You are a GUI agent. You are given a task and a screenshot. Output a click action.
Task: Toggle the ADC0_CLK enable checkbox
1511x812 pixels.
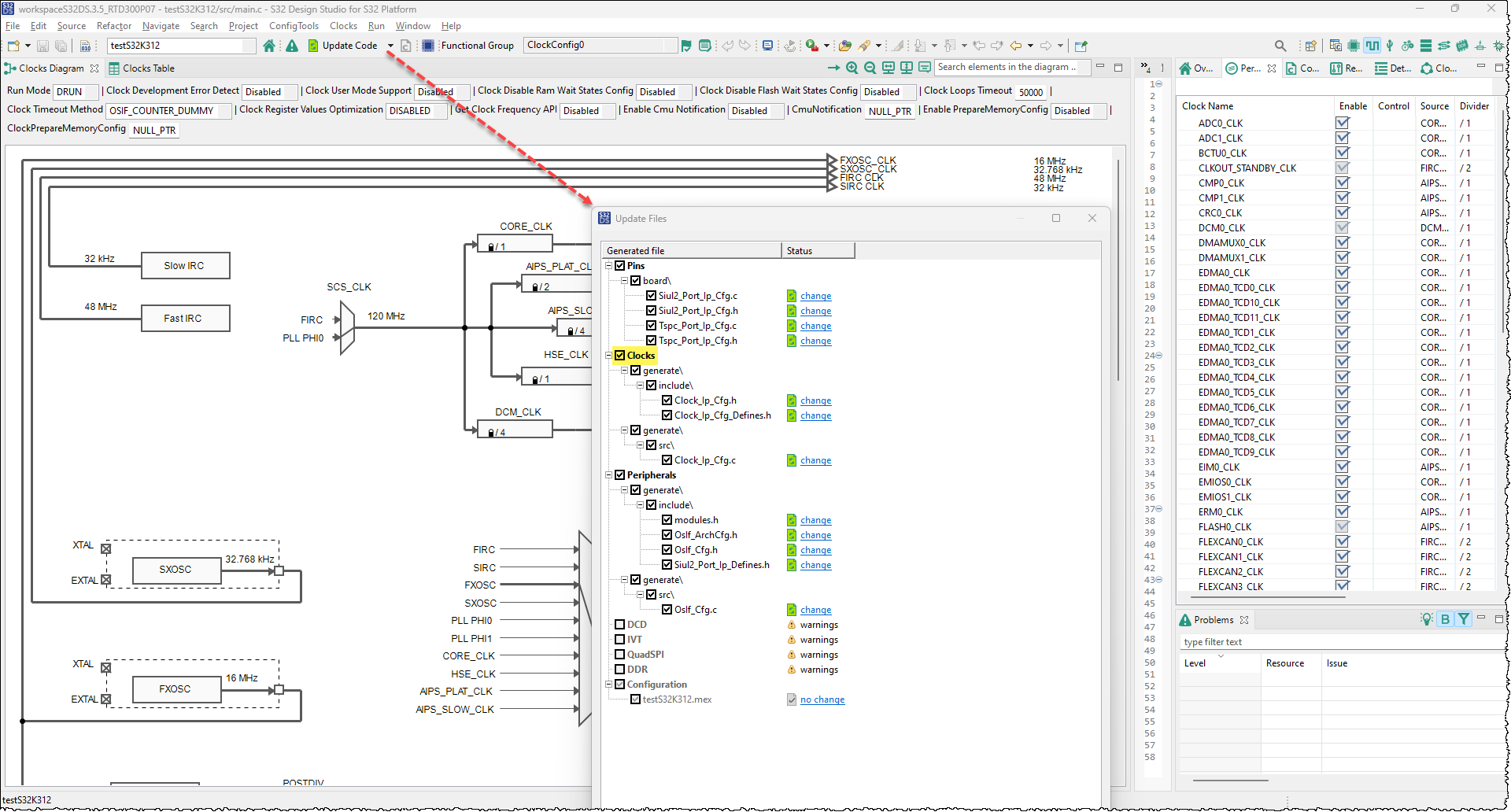[1343, 124]
